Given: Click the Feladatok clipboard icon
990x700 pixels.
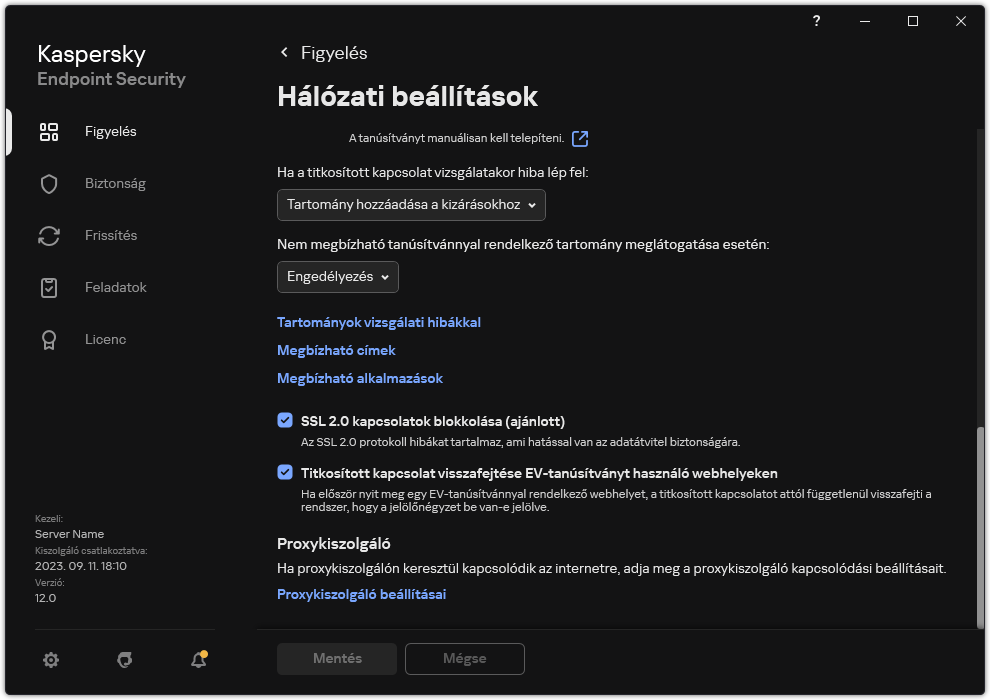Looking at the screenshot, I should click(49, 287).
